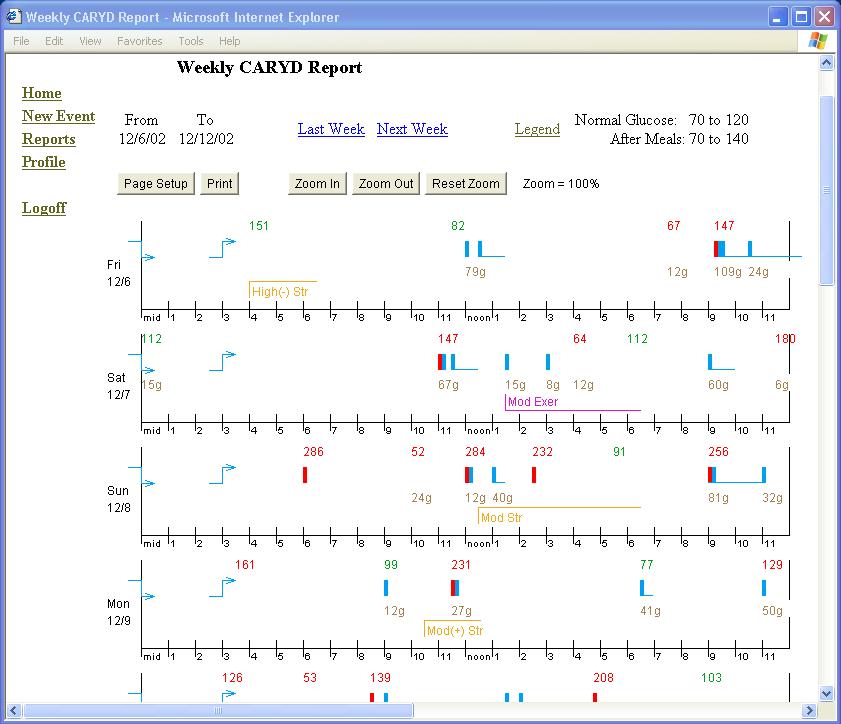Click the 'Zoom = 100%' indicator text
Image resolution: width=841 pixels, height=724 pixels.
(561, 184)
